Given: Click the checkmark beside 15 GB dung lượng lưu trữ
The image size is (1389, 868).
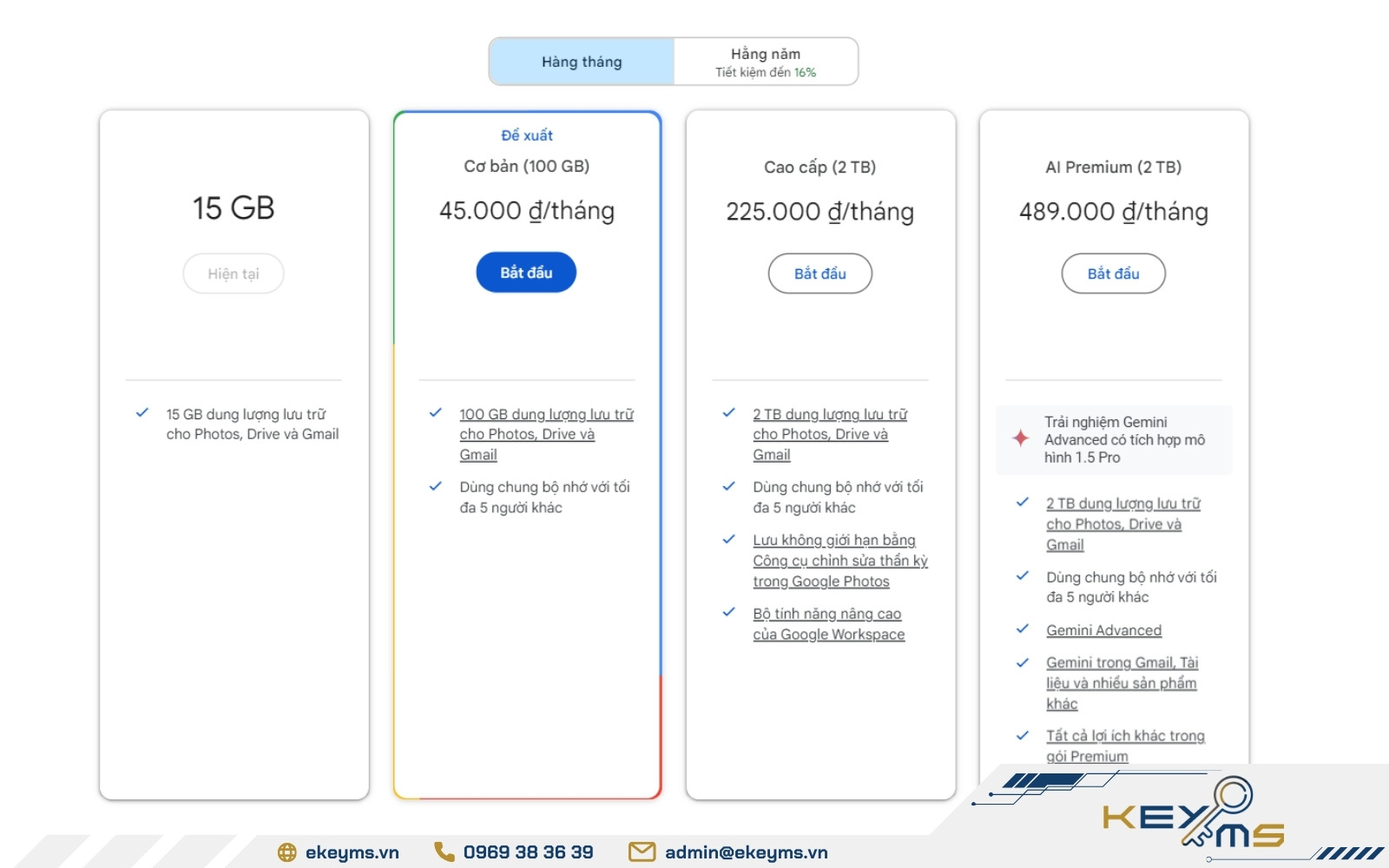Looking at the screenshot, I should pyautogui.click(x=142, y=413).
